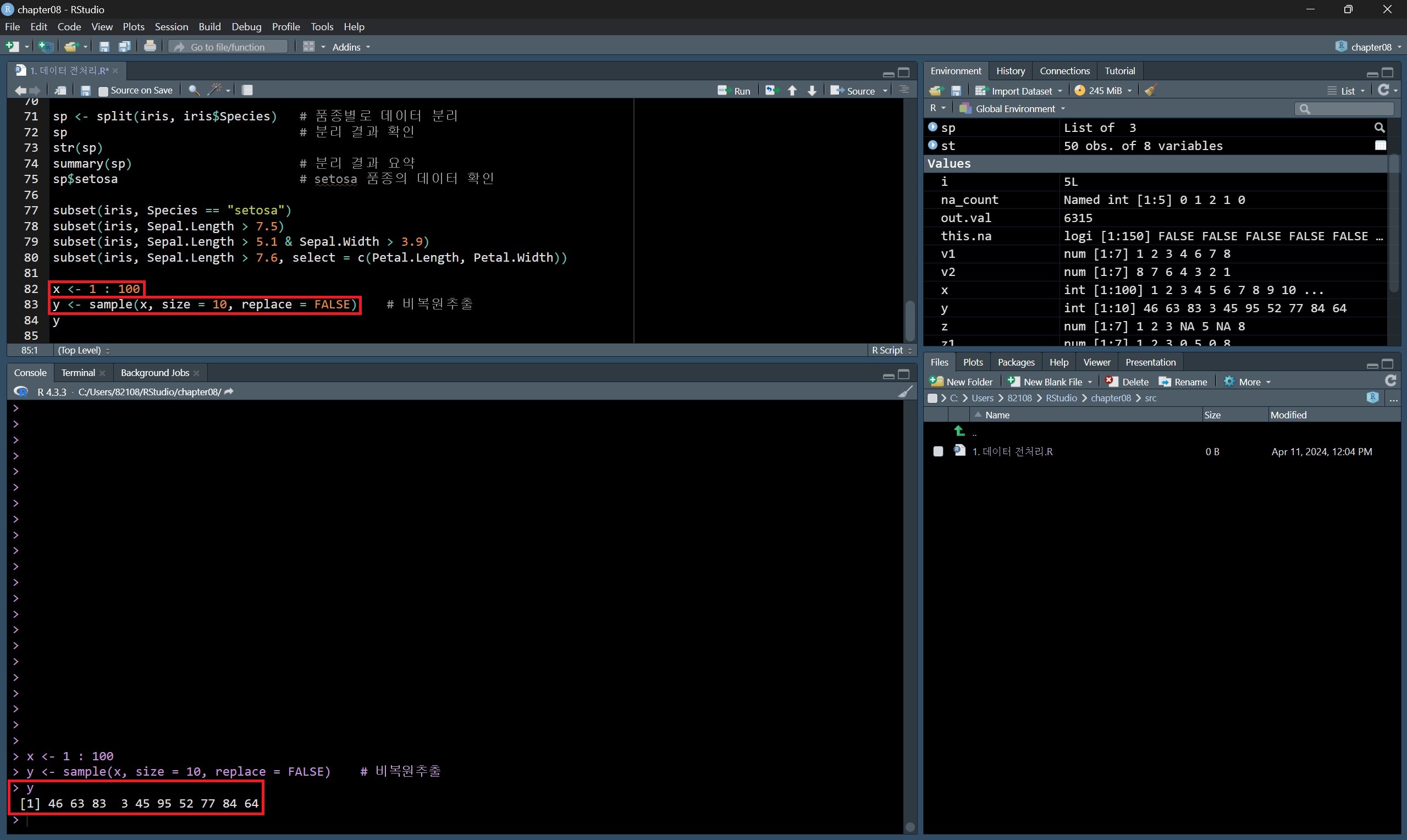
Task: Check the box for 1. 데이터 전처리.R file
Action: point(938,451)
